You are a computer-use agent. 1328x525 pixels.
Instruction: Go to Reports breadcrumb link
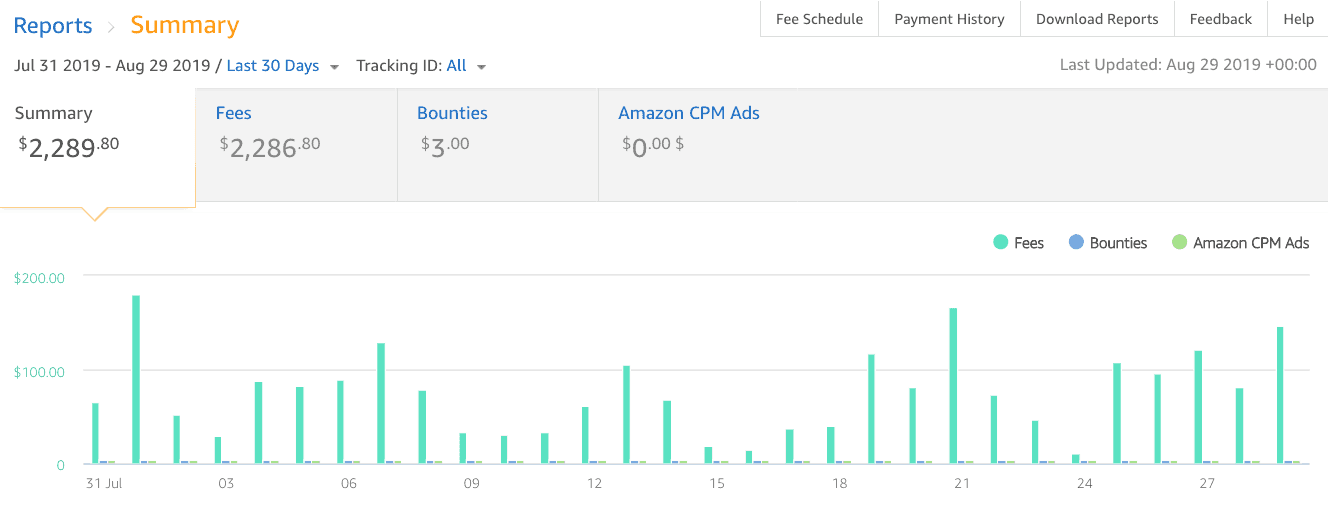click(53, 25)
